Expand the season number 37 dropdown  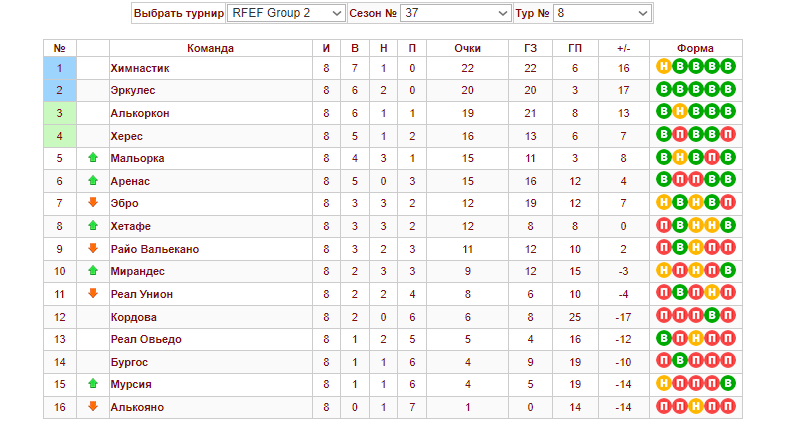455,13
